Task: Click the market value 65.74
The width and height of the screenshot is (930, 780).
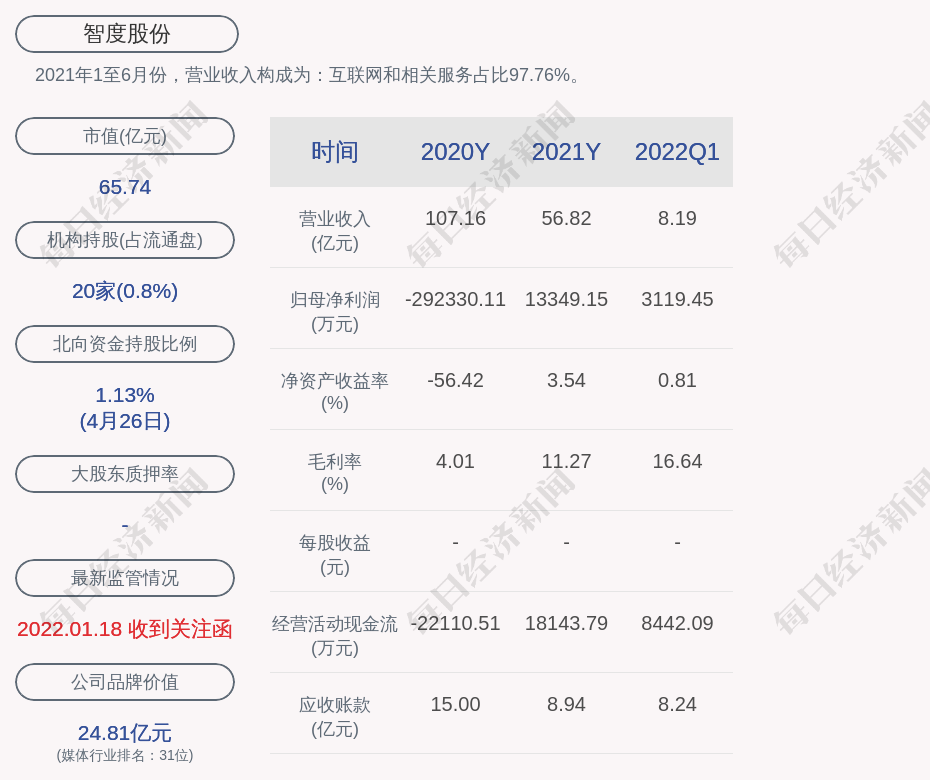Action: (x=125, y=187)
